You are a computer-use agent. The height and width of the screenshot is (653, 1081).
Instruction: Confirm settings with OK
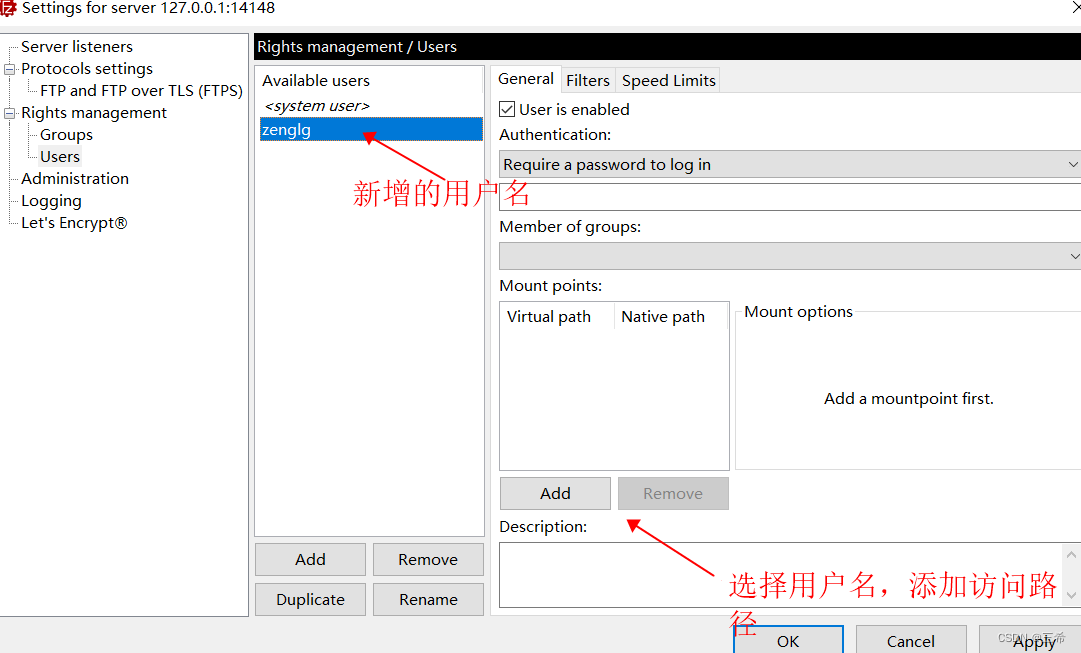point(788,640)
